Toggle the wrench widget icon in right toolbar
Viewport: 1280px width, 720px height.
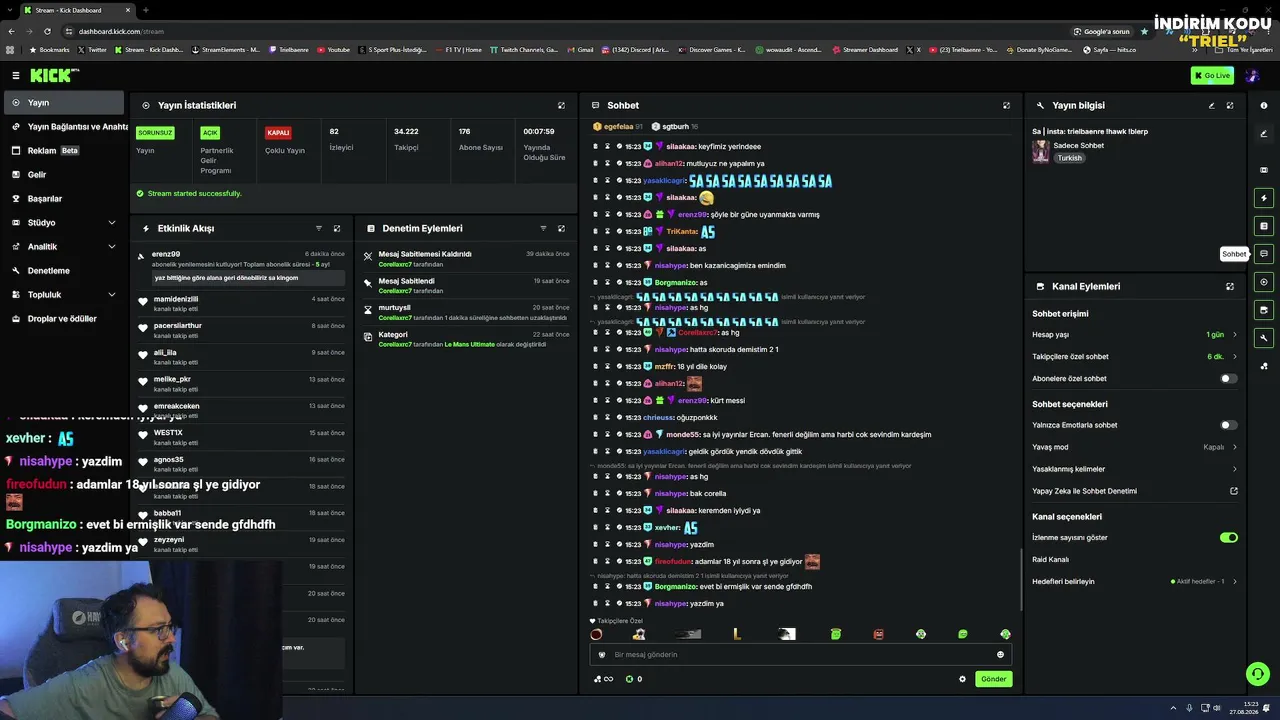coord(1264,338)
